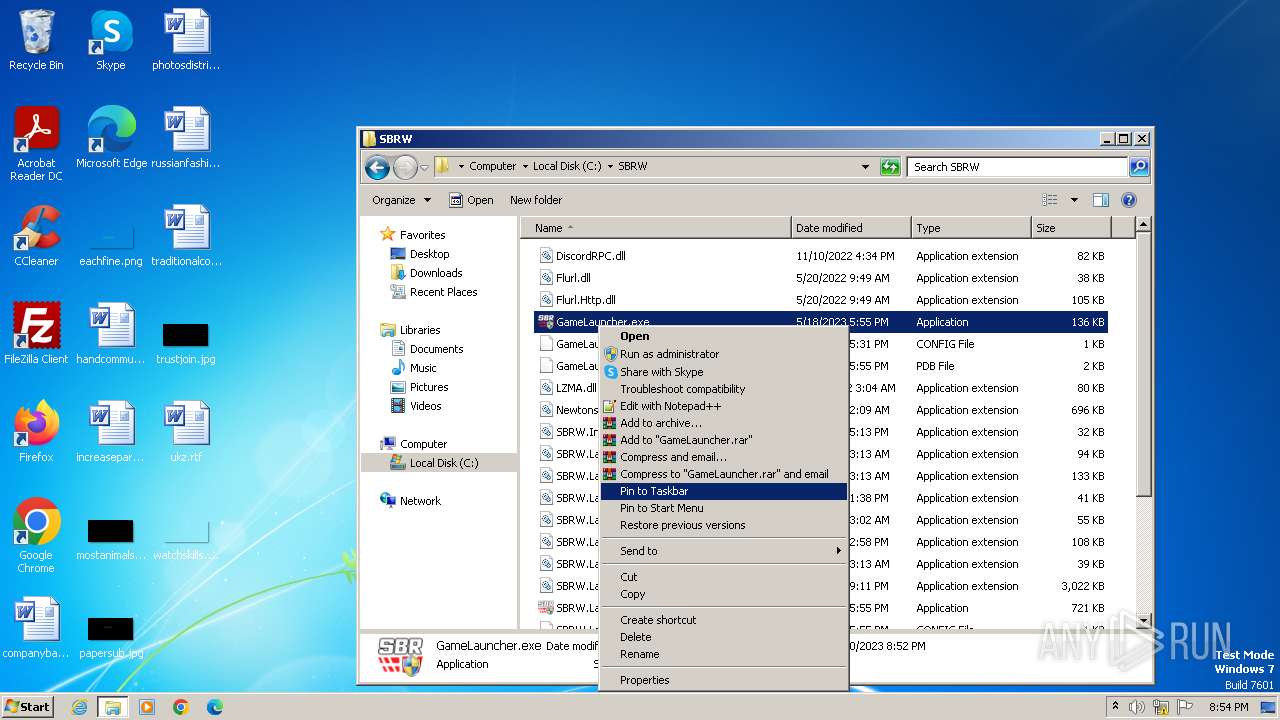Viewport: 1280px width, 720px height.
Task: Select the traditionalco... Word document icon
Action: click(x=186, y=236)
